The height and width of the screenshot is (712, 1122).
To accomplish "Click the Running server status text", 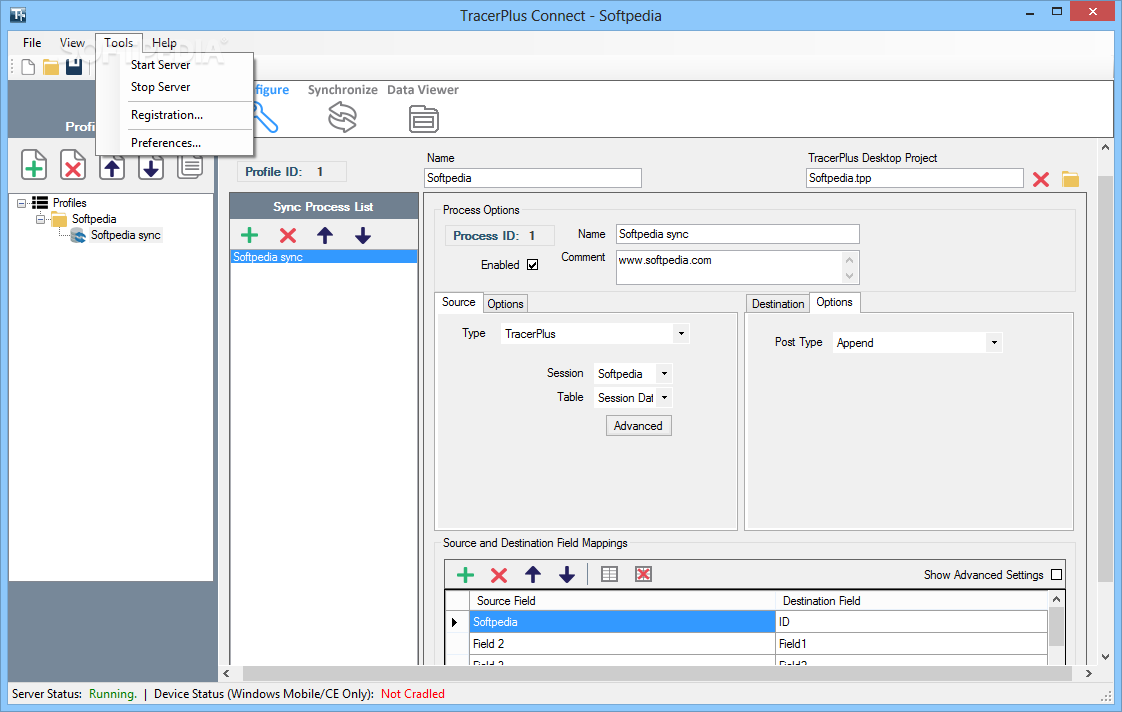I will (x=112, y=693).
